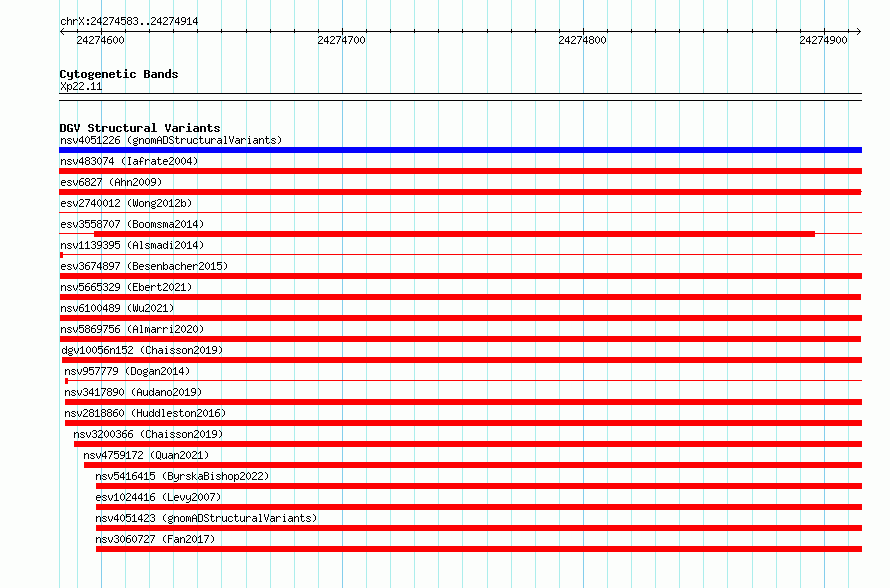Open variant nsv5665329 (Ebert2021)
This screenshot has width=890, height=588.
click(x=126, y=287)
